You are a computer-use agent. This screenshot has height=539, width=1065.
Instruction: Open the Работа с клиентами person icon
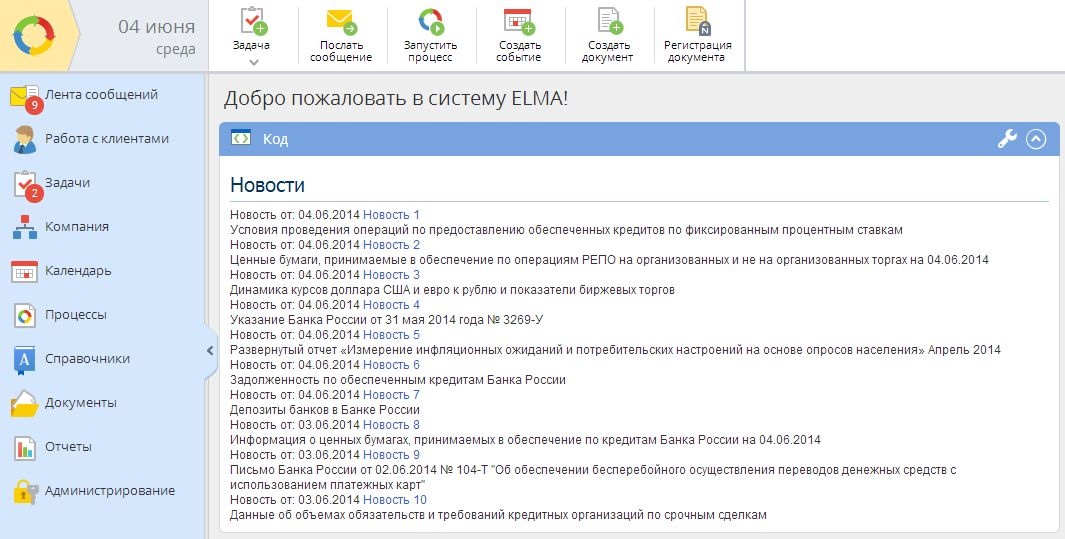pyautogui.click(x=25, y=139)
